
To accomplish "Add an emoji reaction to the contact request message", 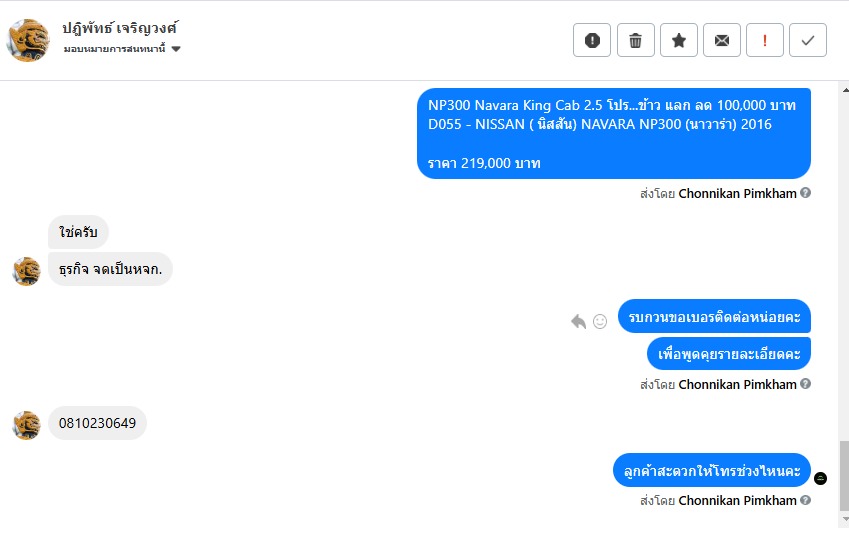I will (x=600, y=321).
